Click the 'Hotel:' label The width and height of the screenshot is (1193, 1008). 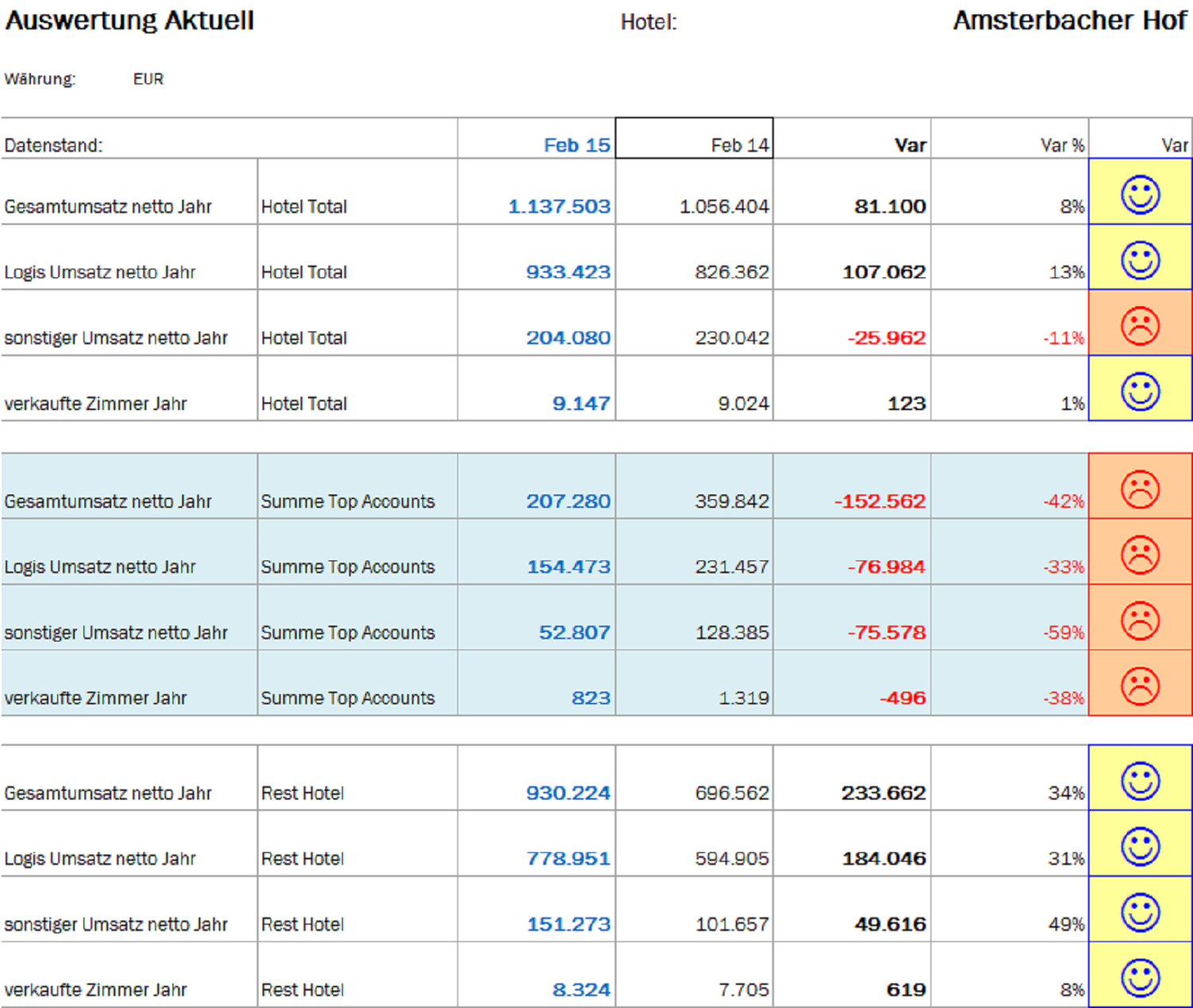[x=649, y=22]
